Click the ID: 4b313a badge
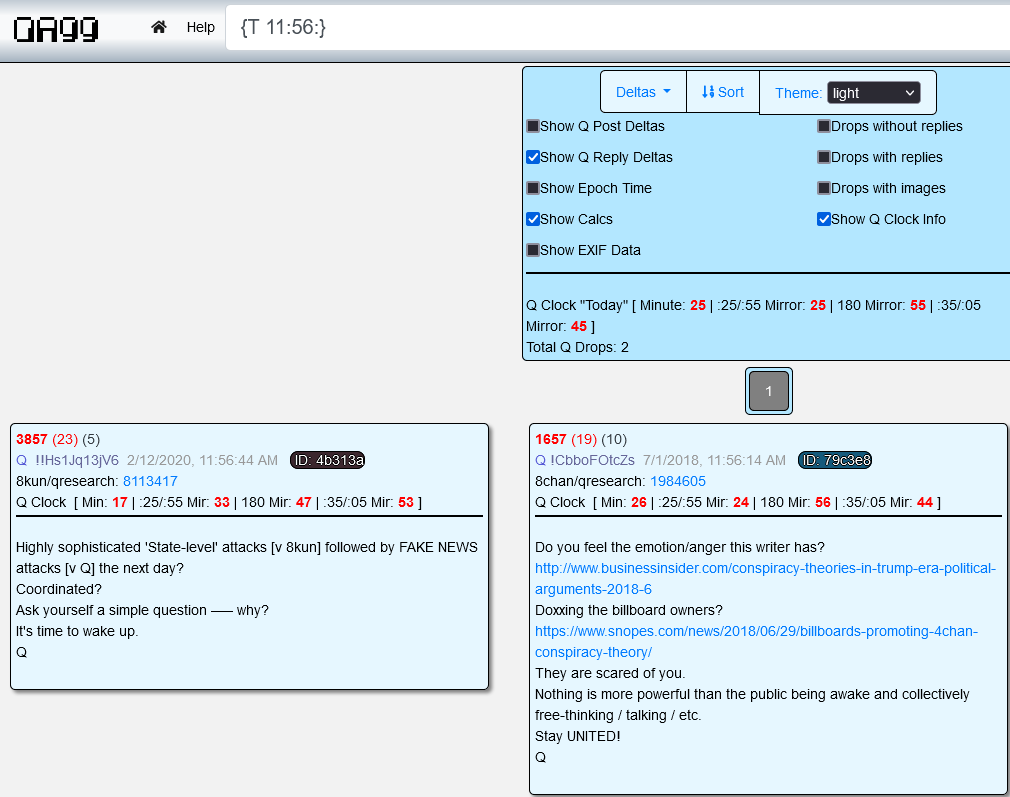Viewport: 1010px width, 797px height. pos(327,460)
